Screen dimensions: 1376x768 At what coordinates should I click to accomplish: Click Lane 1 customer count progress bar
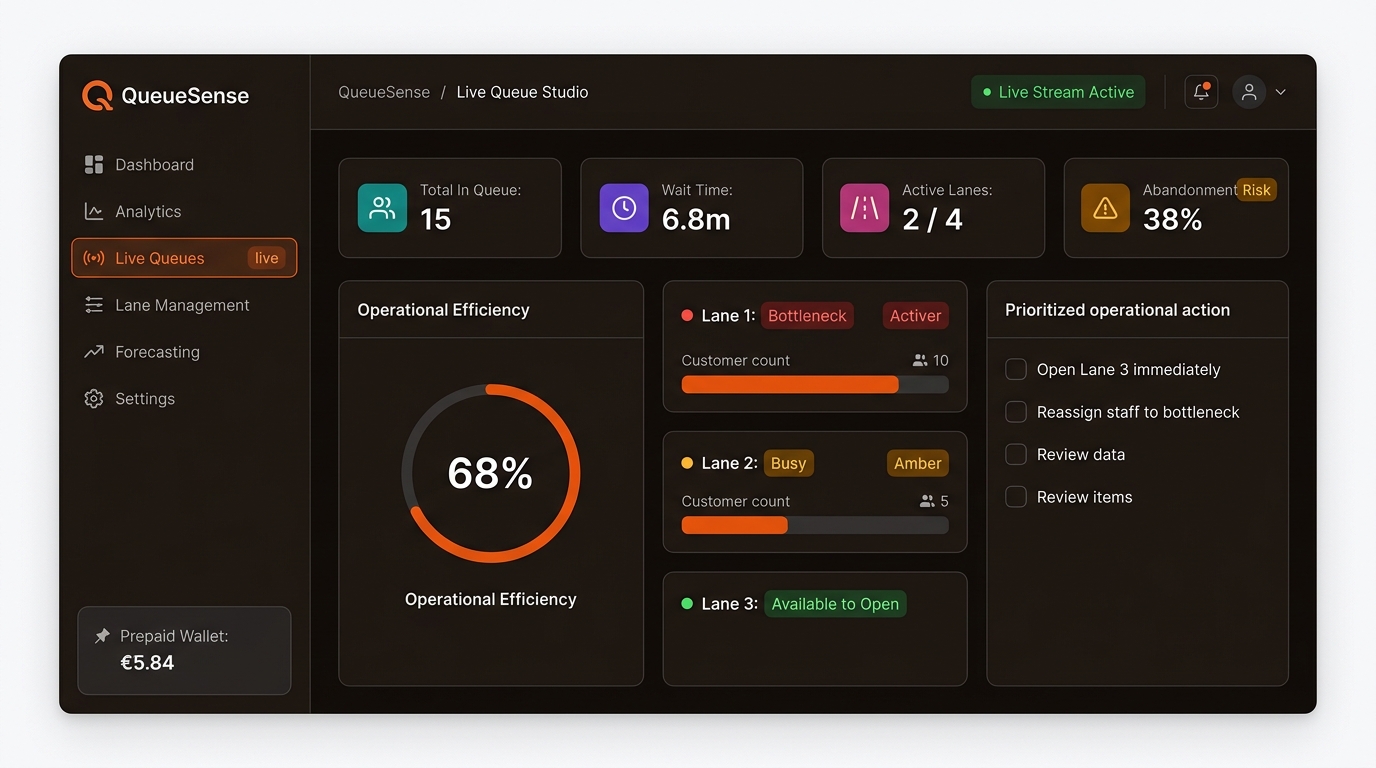click(x=815, y=384)
